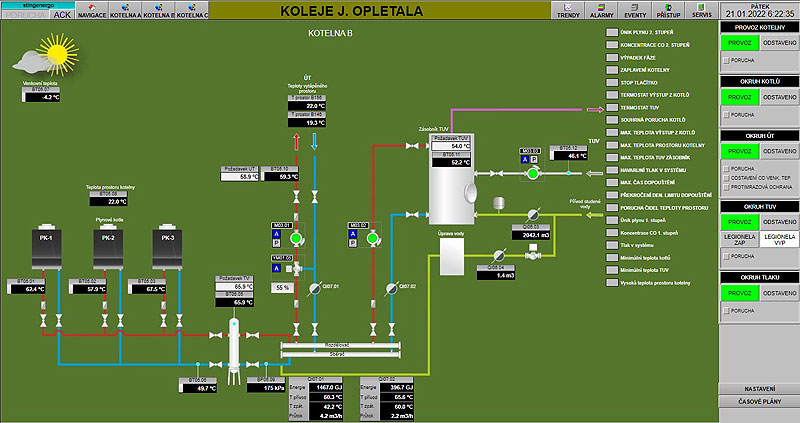The image size is (800, 423).
Task: Click PROVOZ under OKRUH TUV
Action: click(740, 222)
